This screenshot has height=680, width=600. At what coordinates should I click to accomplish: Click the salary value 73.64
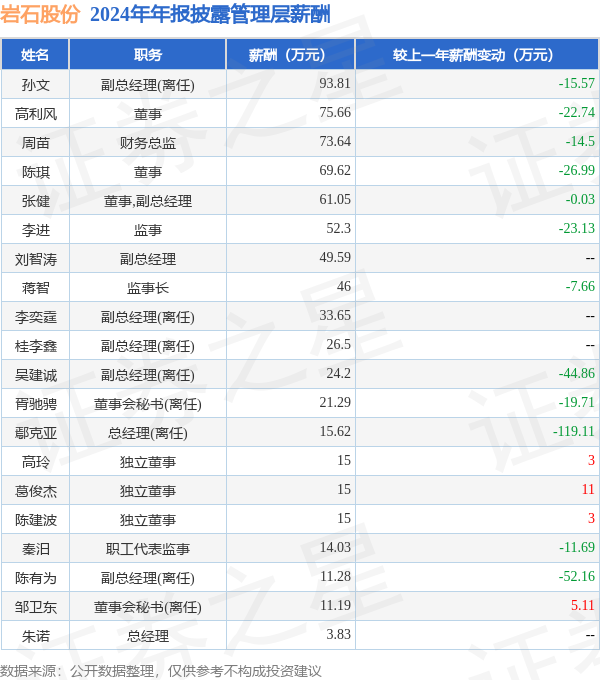pyautogui.click(x=335, y=141)
